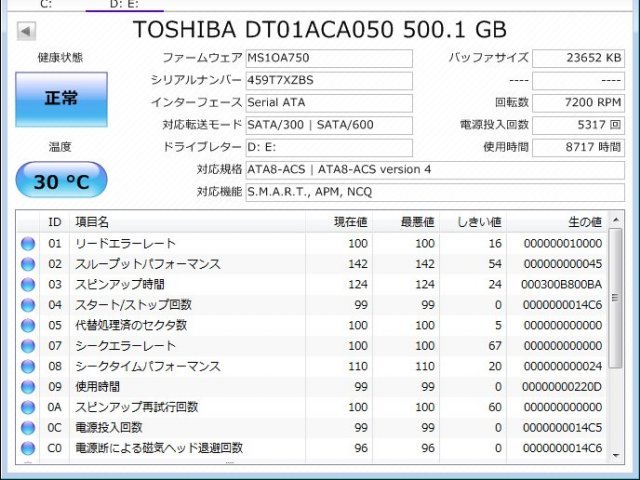This screenshot has height=480, width=640.
Task: Click the 生の値 column header
Action: (x=557, y=222)
